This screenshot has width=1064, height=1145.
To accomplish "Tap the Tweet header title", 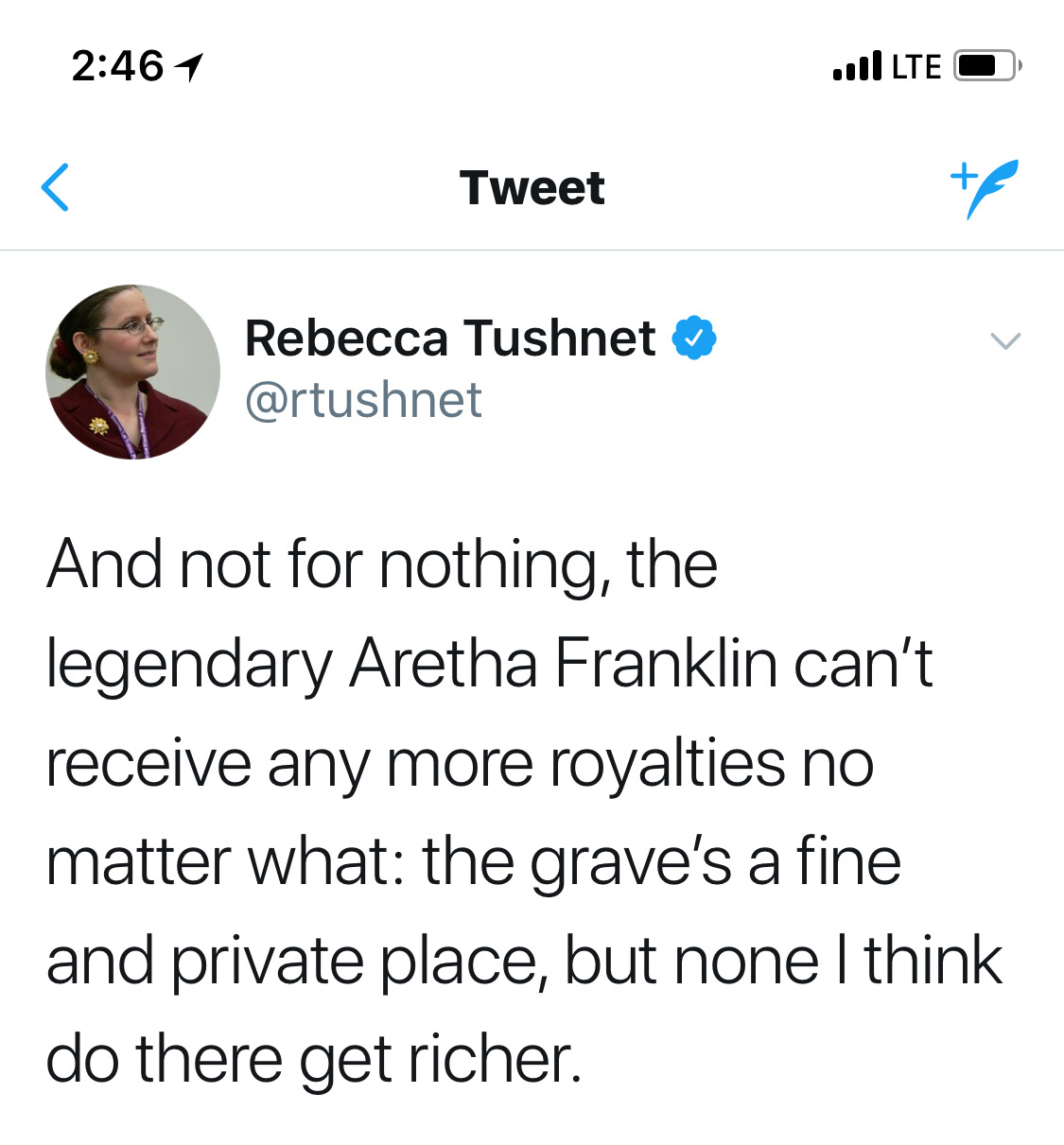I will (532, 187).
